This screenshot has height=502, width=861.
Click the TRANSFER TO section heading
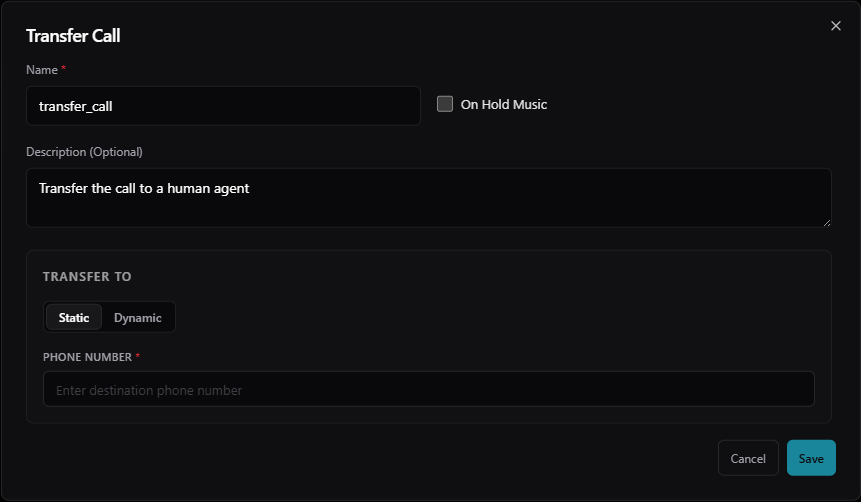click(x=87, y=276)
